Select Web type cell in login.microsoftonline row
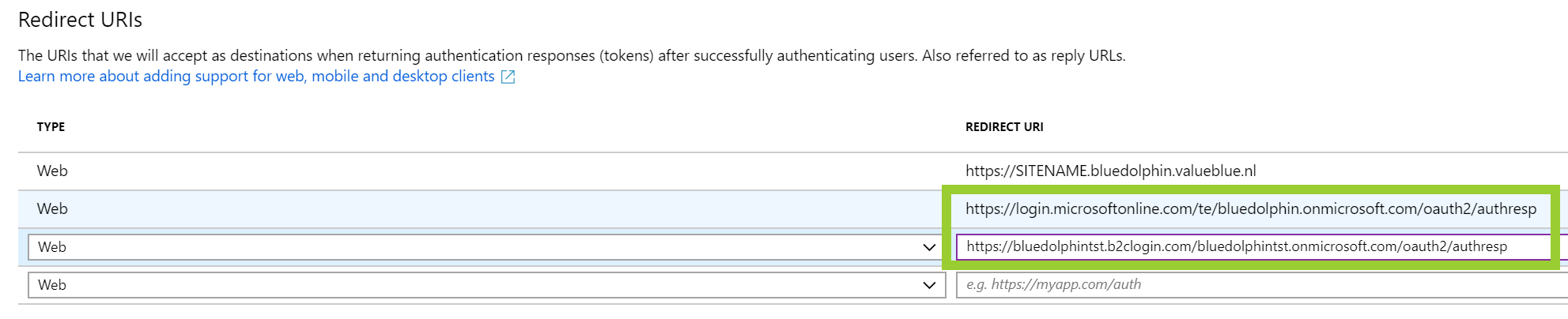Screen dimensions: 1568x319 52,208
